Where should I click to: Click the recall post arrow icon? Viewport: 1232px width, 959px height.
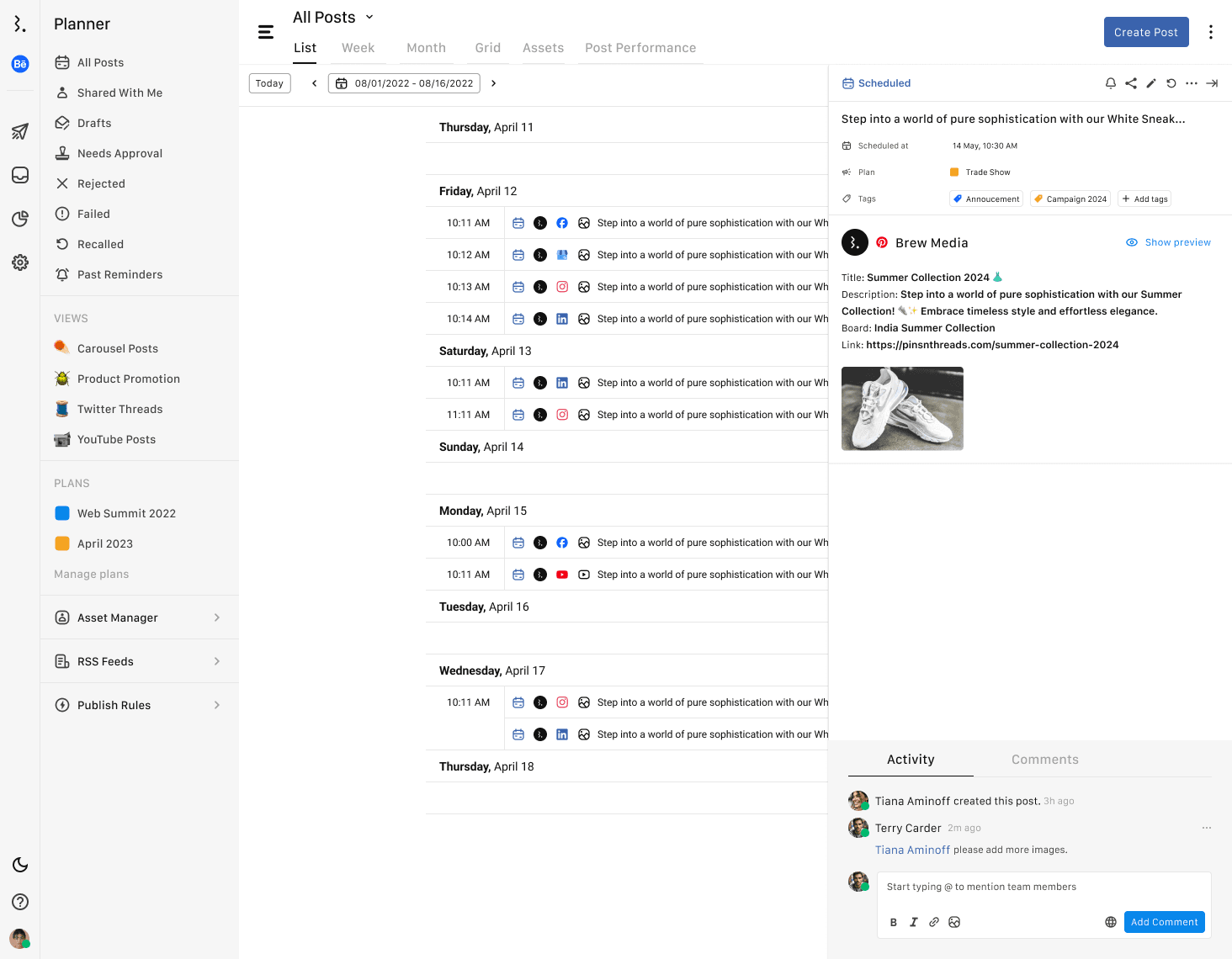[1171, 83]
